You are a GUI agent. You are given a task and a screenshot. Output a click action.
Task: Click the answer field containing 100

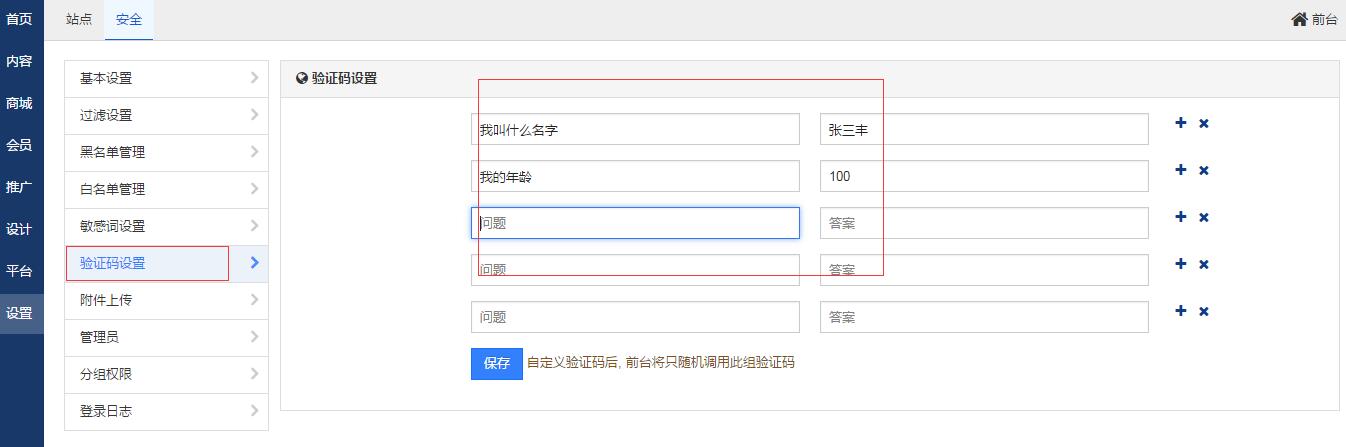coord(983,176)
